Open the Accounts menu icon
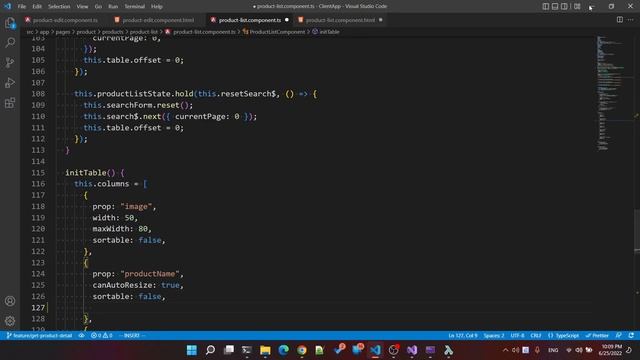The image size is (640, 360). coord(10,301)
